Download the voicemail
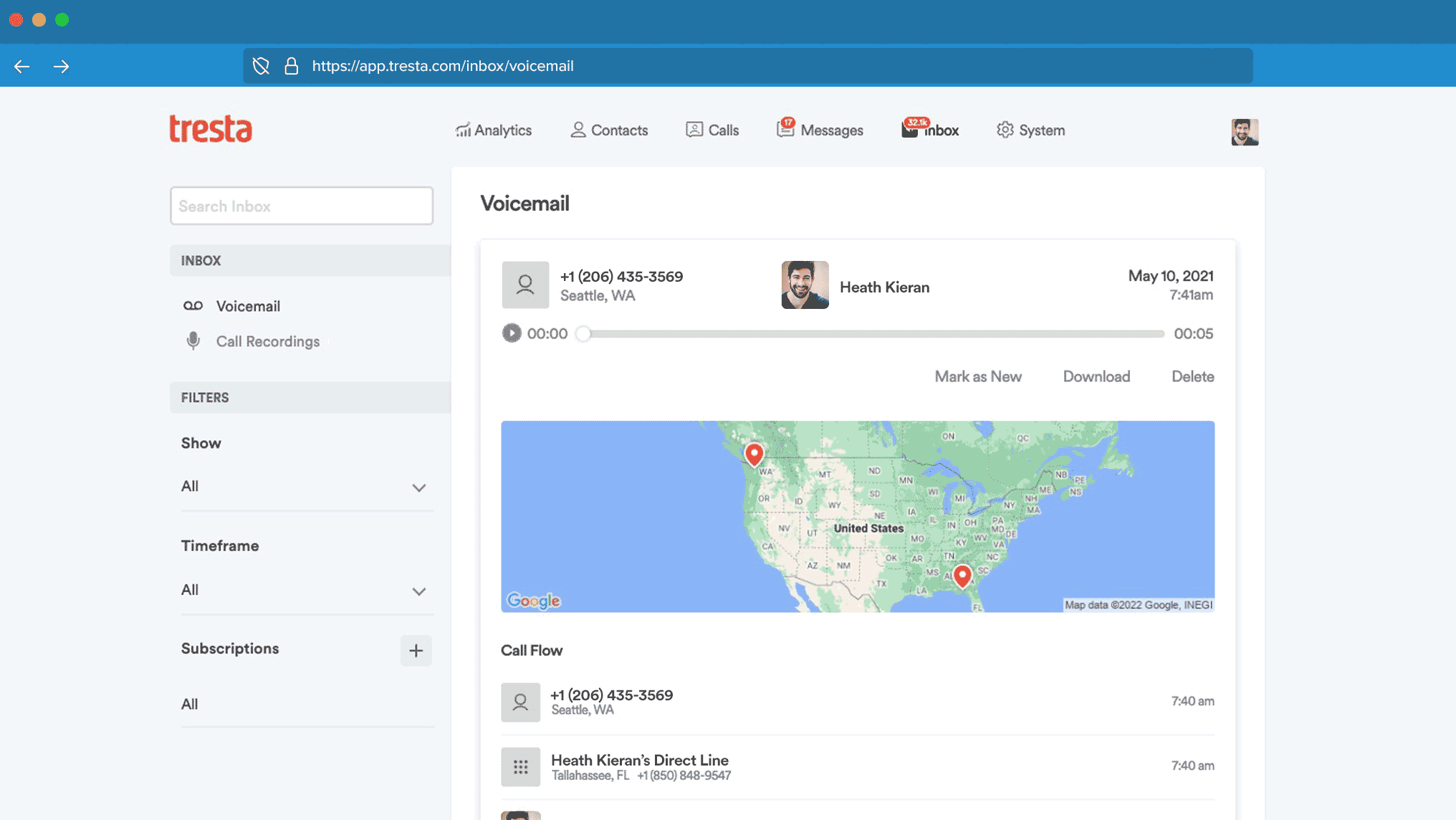 pyautogui.click(x=1096, y=376)
